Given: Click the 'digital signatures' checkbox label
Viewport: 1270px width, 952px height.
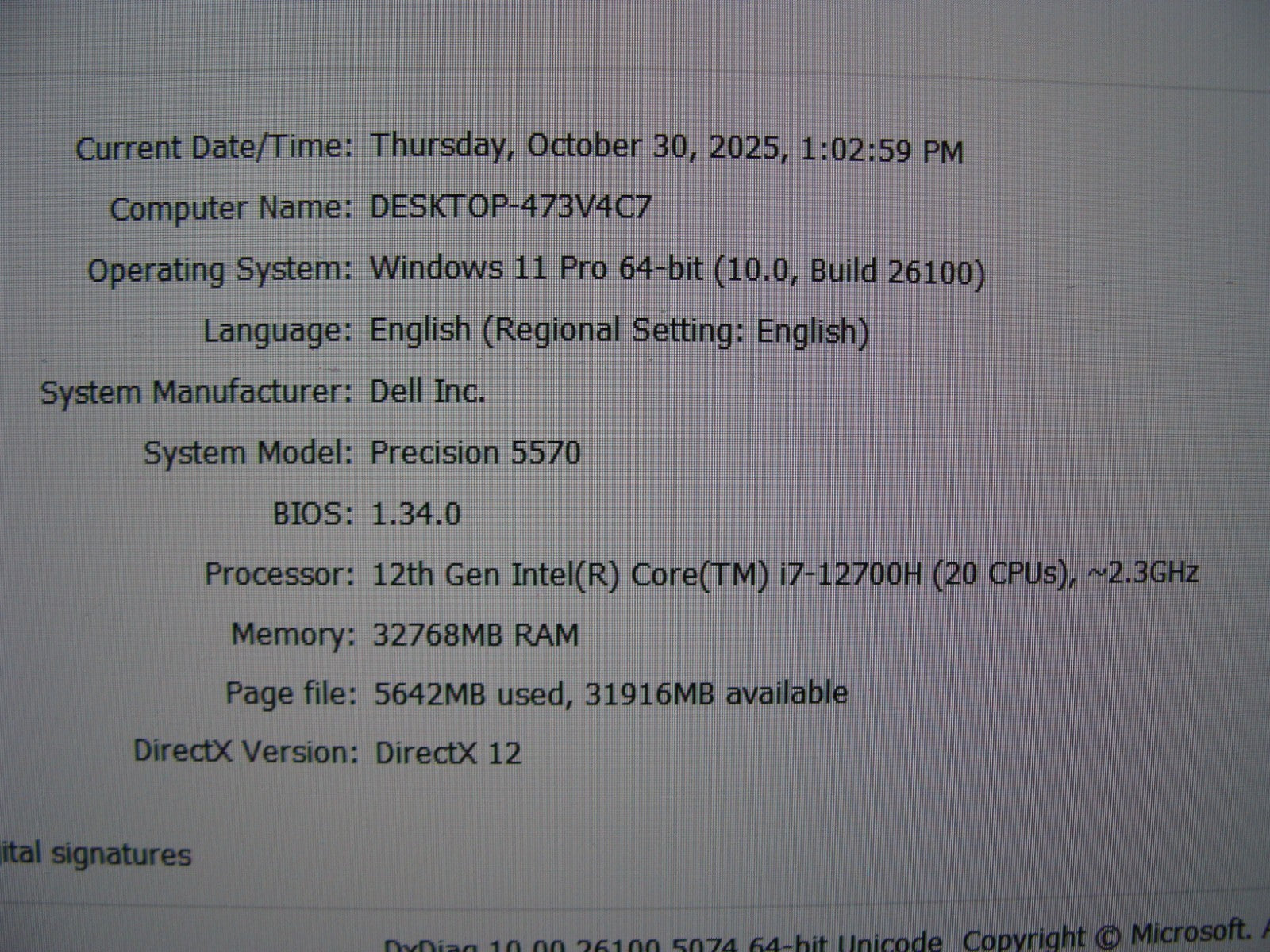Looking at the screenshot, I should [95, 854].
